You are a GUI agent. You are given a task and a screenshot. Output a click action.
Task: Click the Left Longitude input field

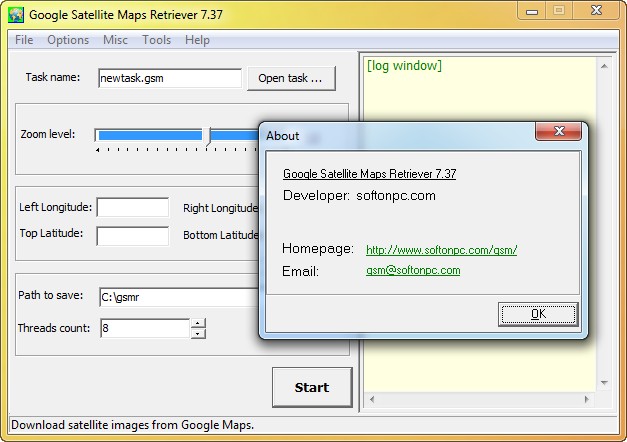coord(133,208)
